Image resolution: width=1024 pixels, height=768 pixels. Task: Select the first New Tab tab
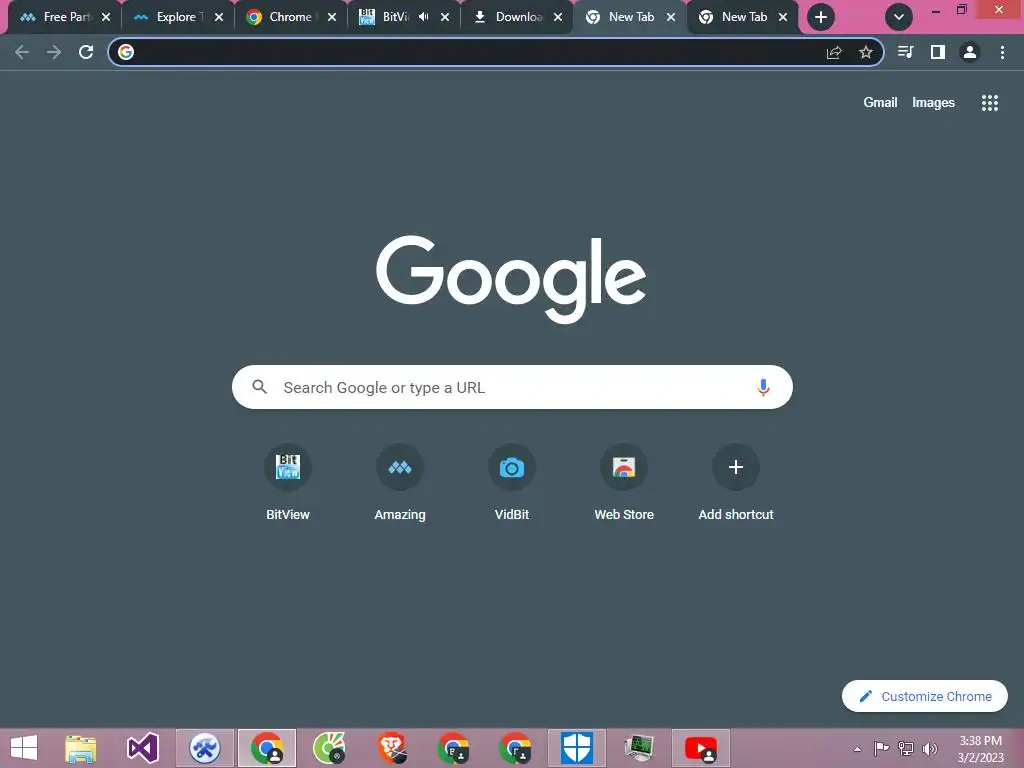[630, 17]
